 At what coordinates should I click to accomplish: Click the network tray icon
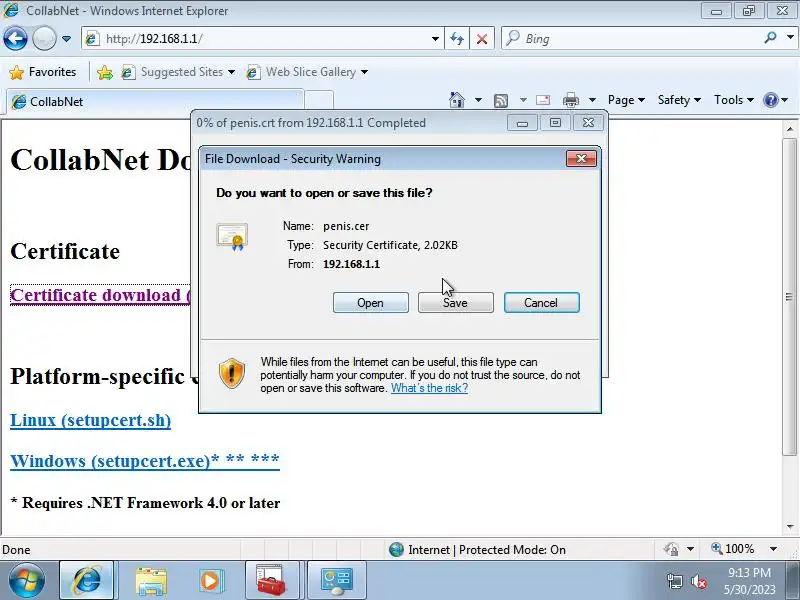tap(674, 581)
